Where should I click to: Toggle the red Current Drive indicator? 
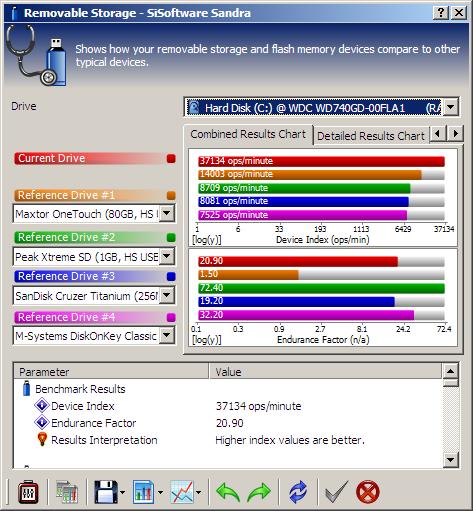pos(171,159)
